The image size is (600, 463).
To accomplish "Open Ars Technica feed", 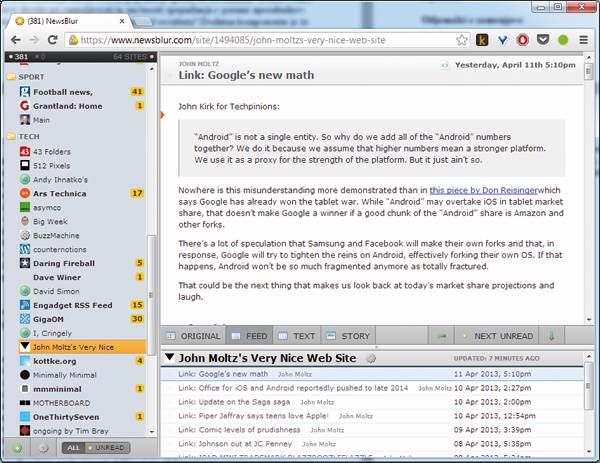I will pyautogui.click(x=82, y=194).
